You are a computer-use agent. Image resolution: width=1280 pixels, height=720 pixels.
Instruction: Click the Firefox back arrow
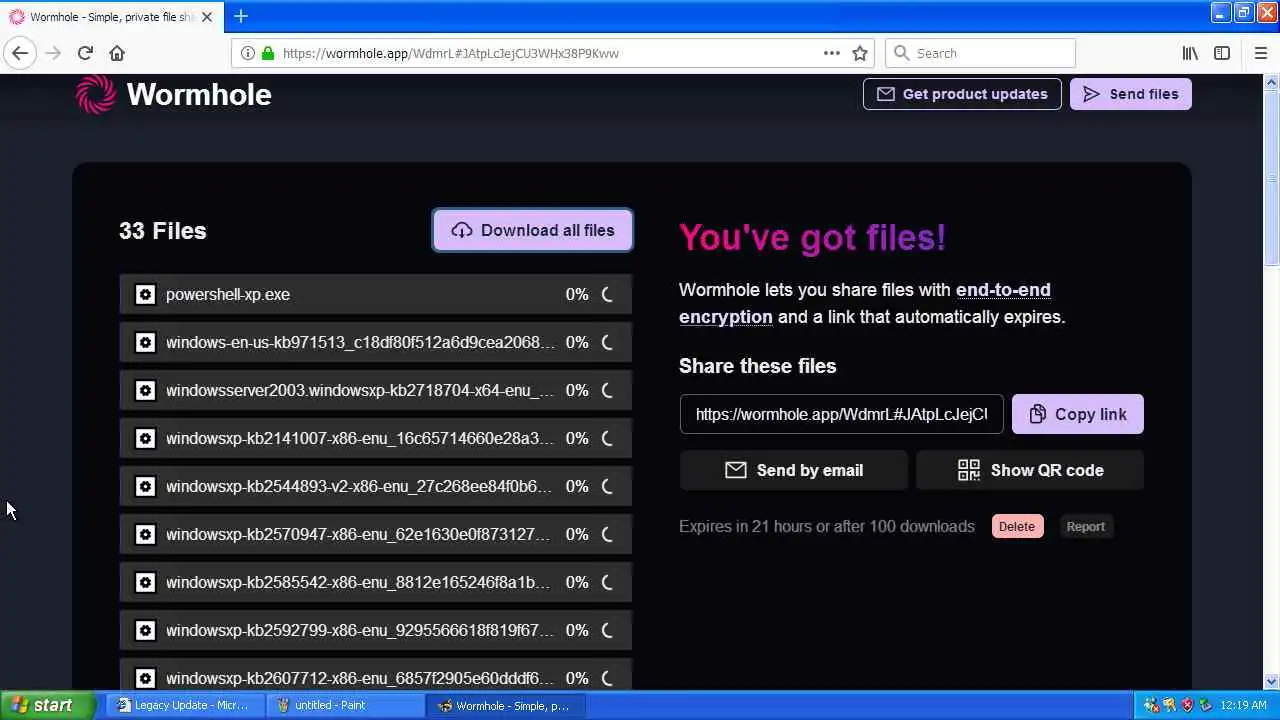20,53
